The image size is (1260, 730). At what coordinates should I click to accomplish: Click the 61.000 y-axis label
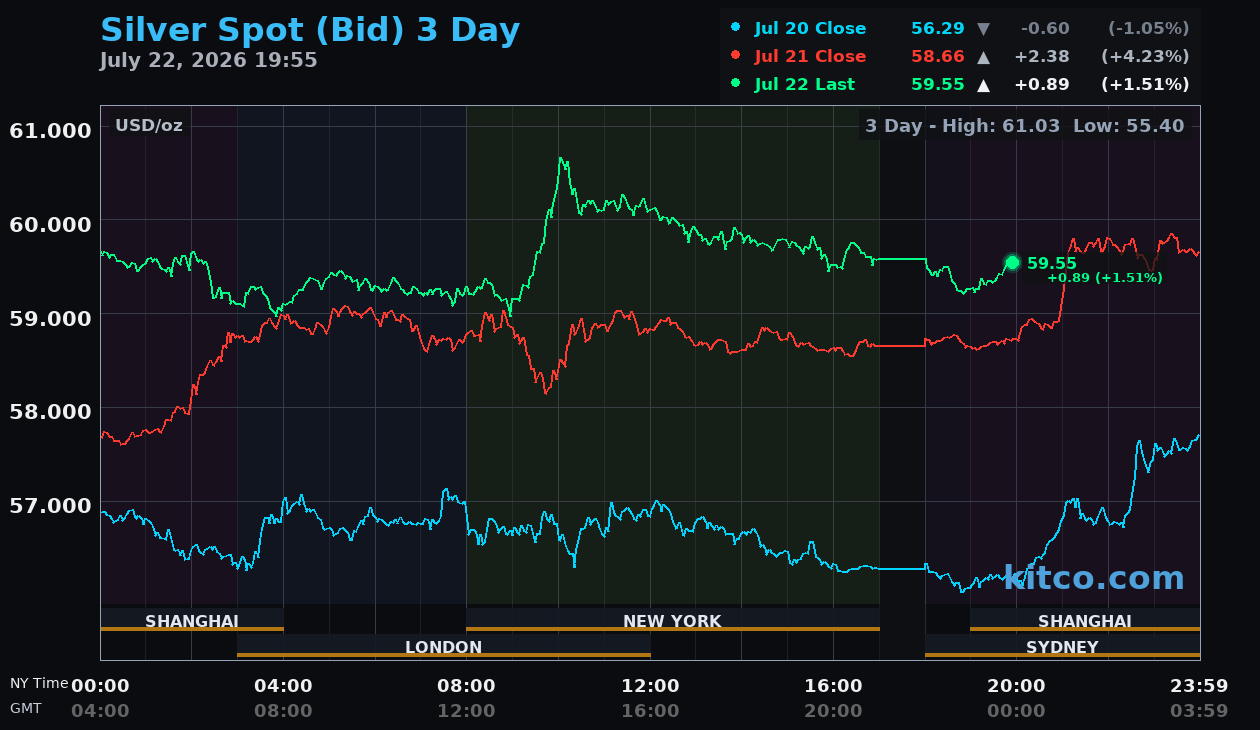(50, 130)
